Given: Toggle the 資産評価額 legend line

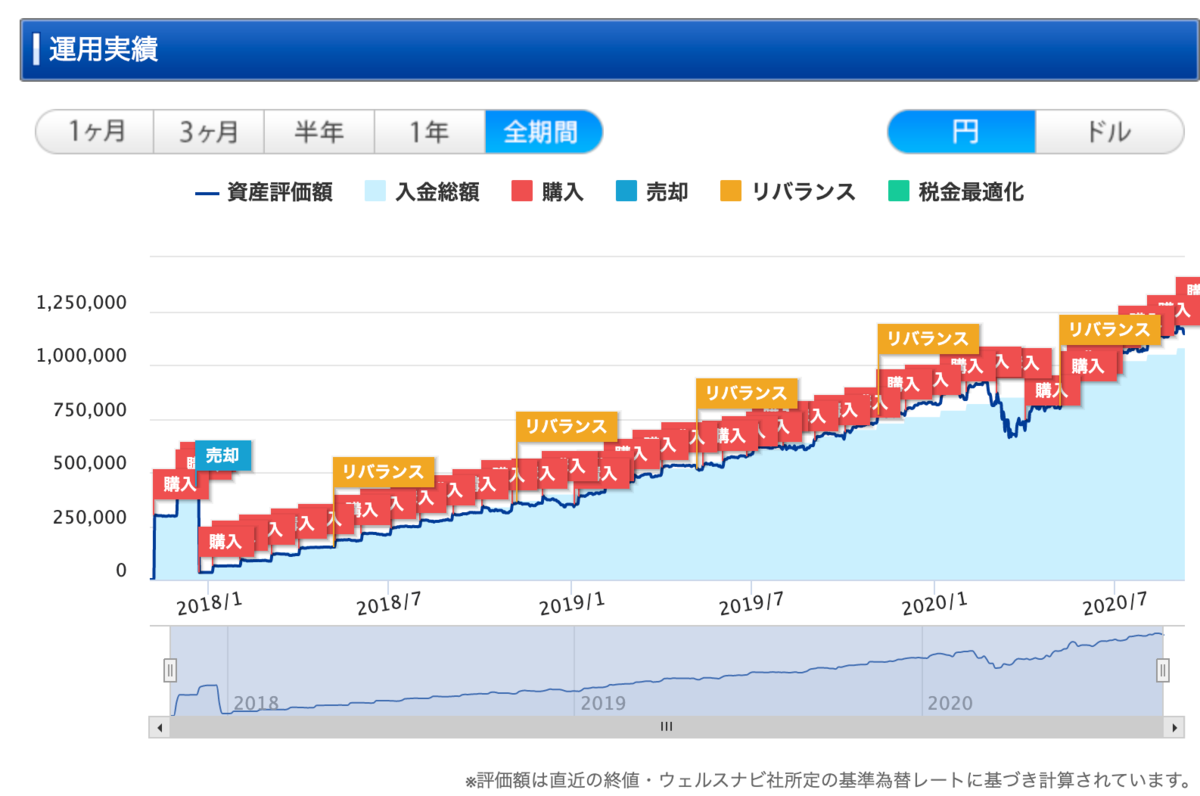Looking at the screenshot, I should [x=263, y=192].
